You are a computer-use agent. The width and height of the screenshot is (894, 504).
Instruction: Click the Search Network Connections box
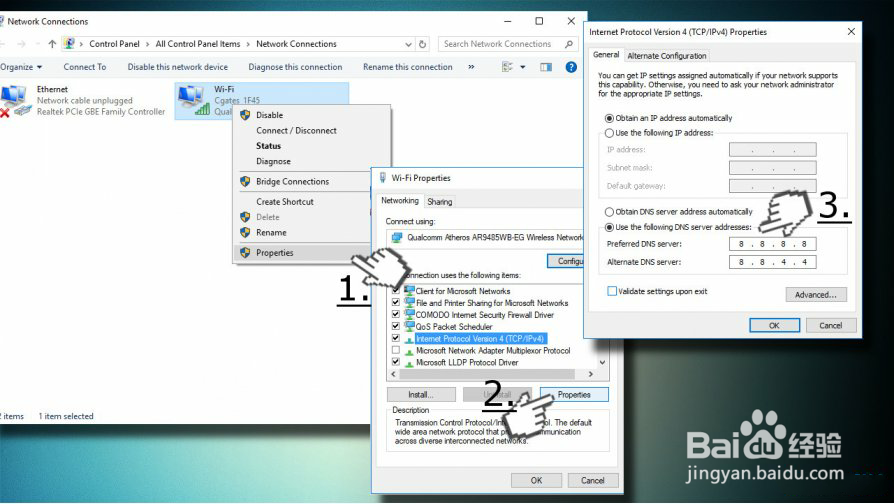click(507, 44)
